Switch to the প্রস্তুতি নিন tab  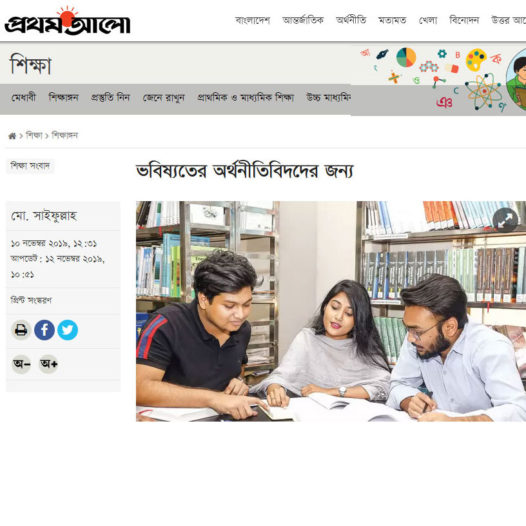click(110, 98)
